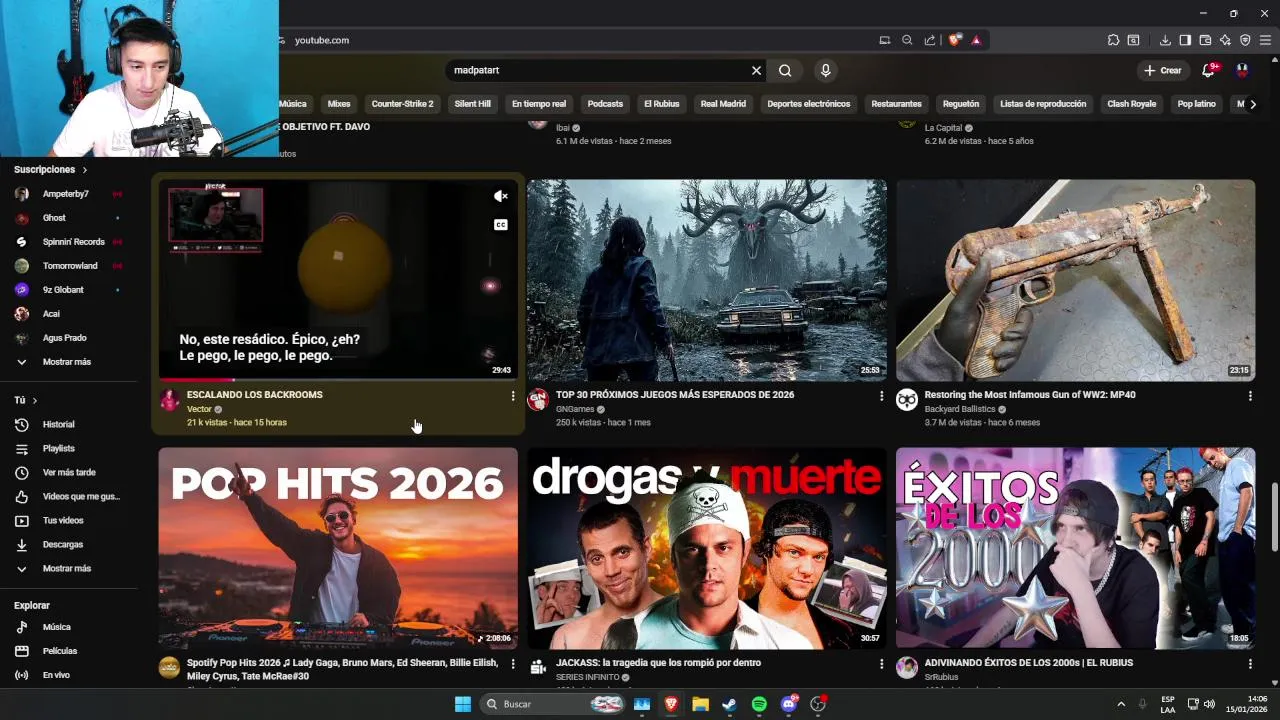Open the browser extensions puzzle icon
The image size is (1280, 720).
[x=1113, y=40]
